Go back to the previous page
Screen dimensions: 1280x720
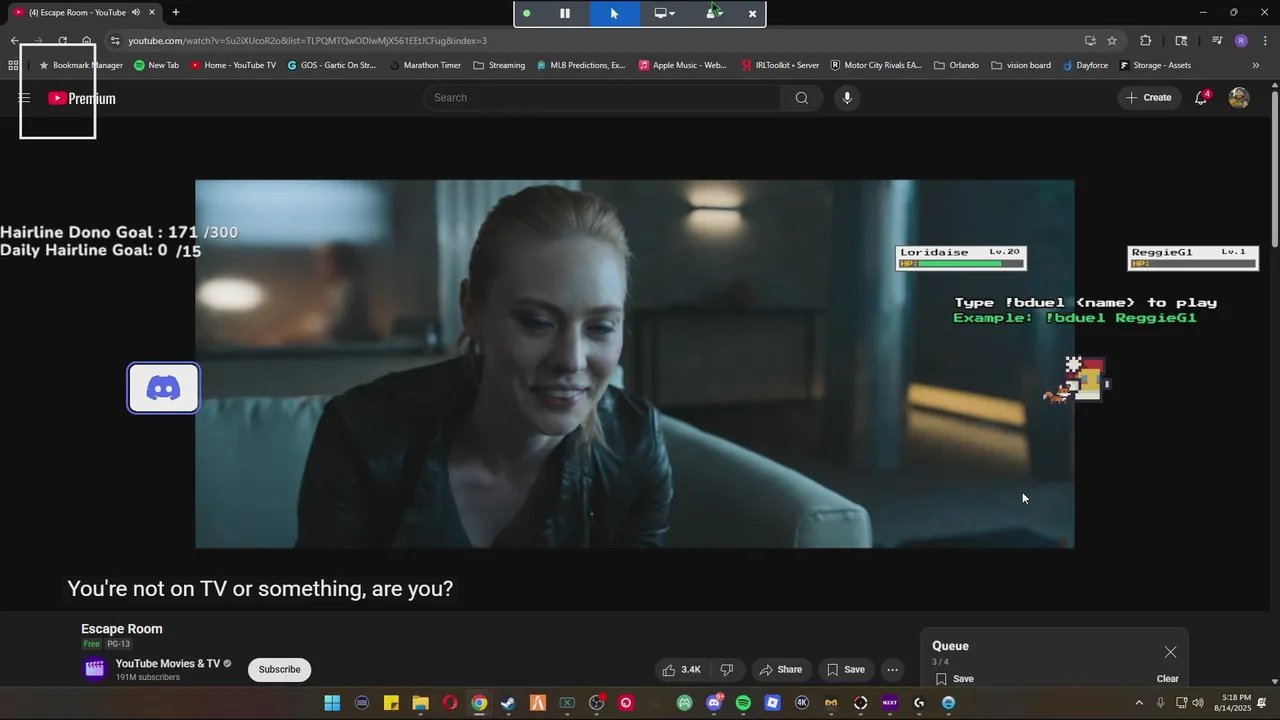14,41
